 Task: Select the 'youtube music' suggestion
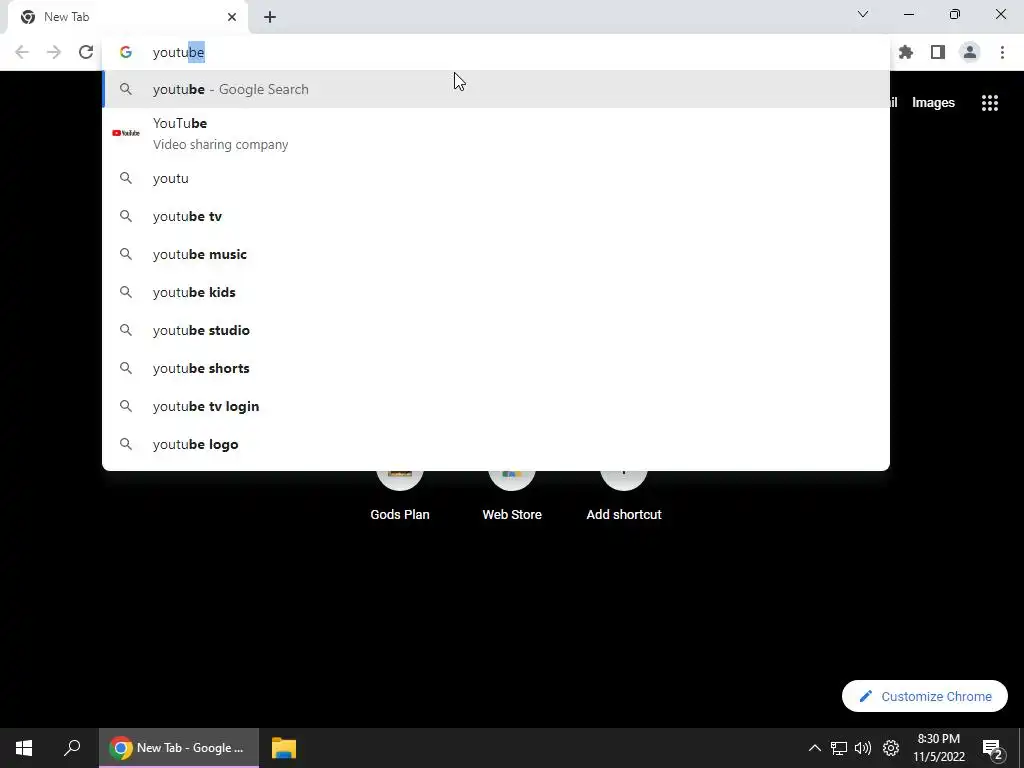point(496,254)
